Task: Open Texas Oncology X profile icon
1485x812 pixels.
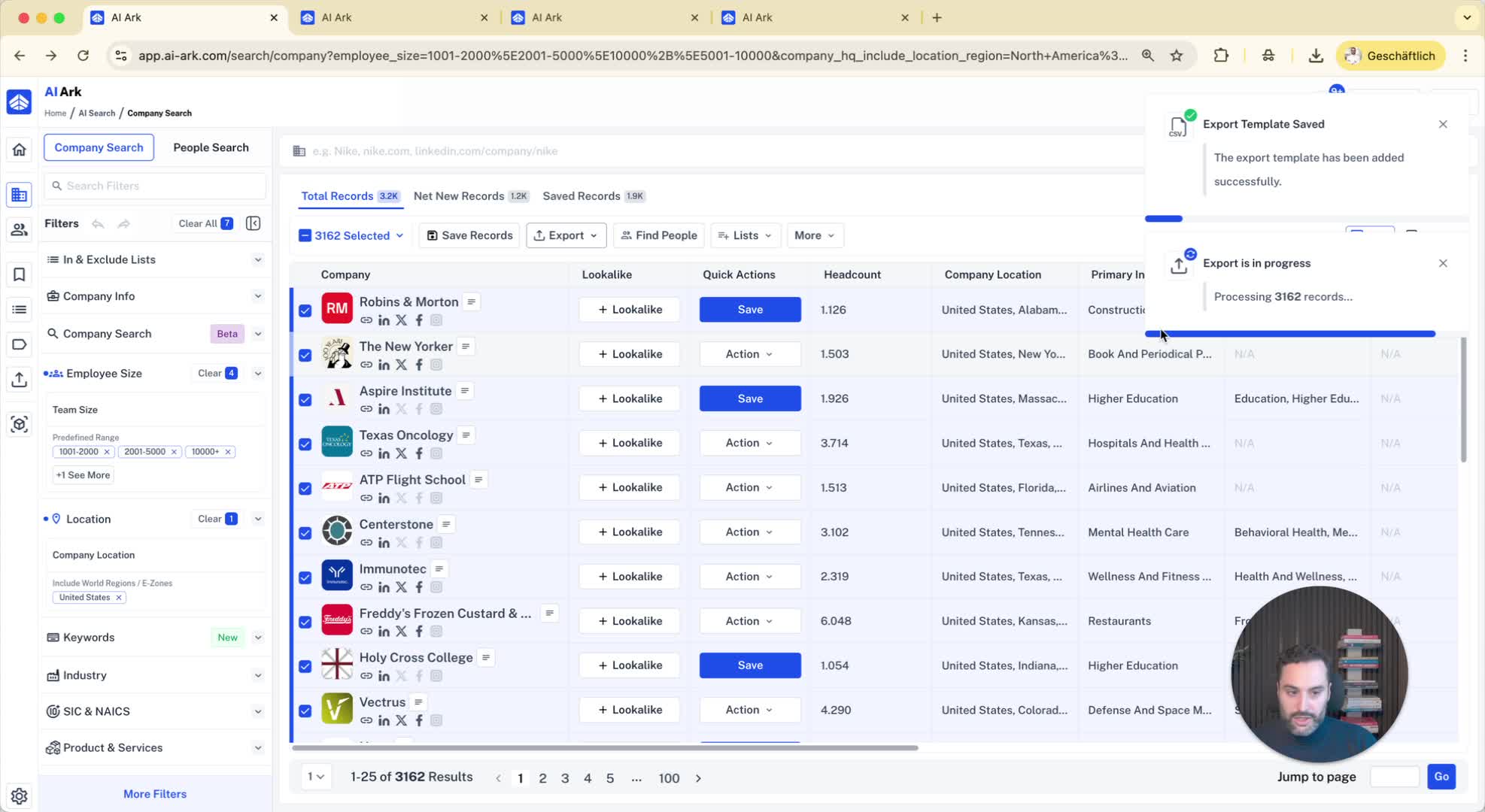Action: click(x=401, y=453)
